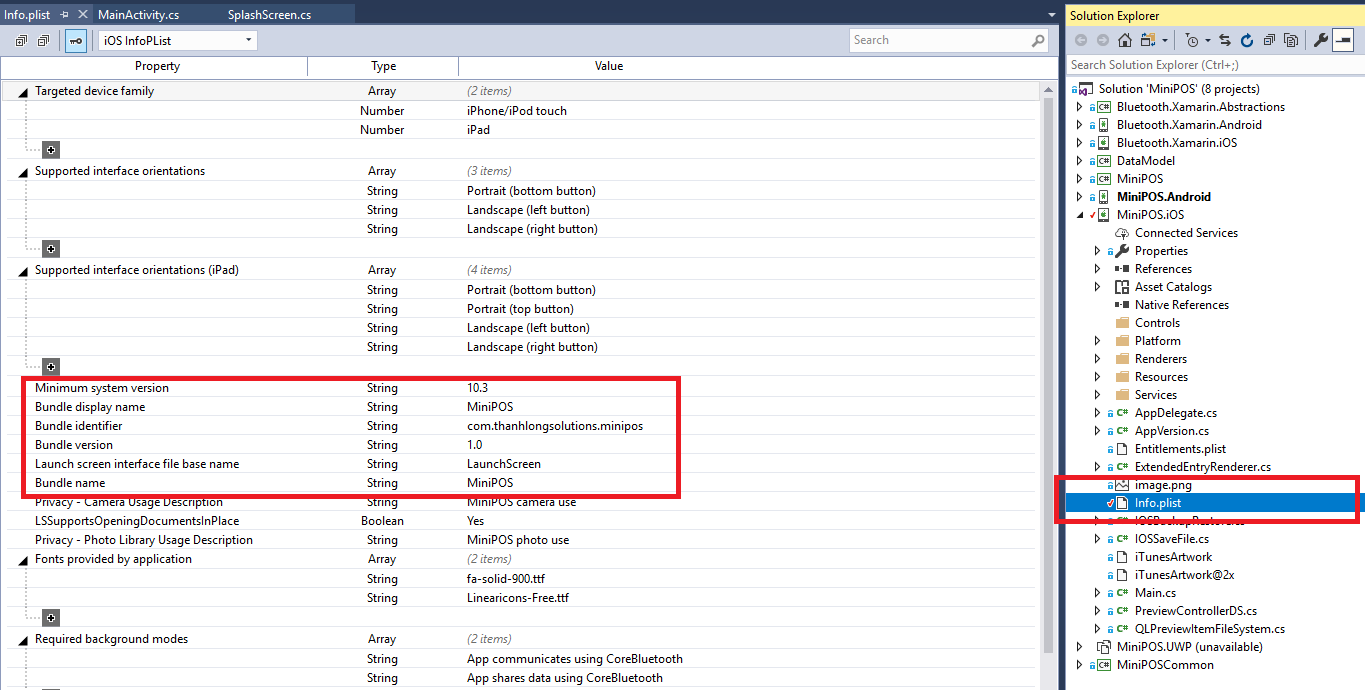The height and width of the screenshot is (690, 1365).
Task: Pin the Info.plist tab
Action: click(x=63, y=14)
